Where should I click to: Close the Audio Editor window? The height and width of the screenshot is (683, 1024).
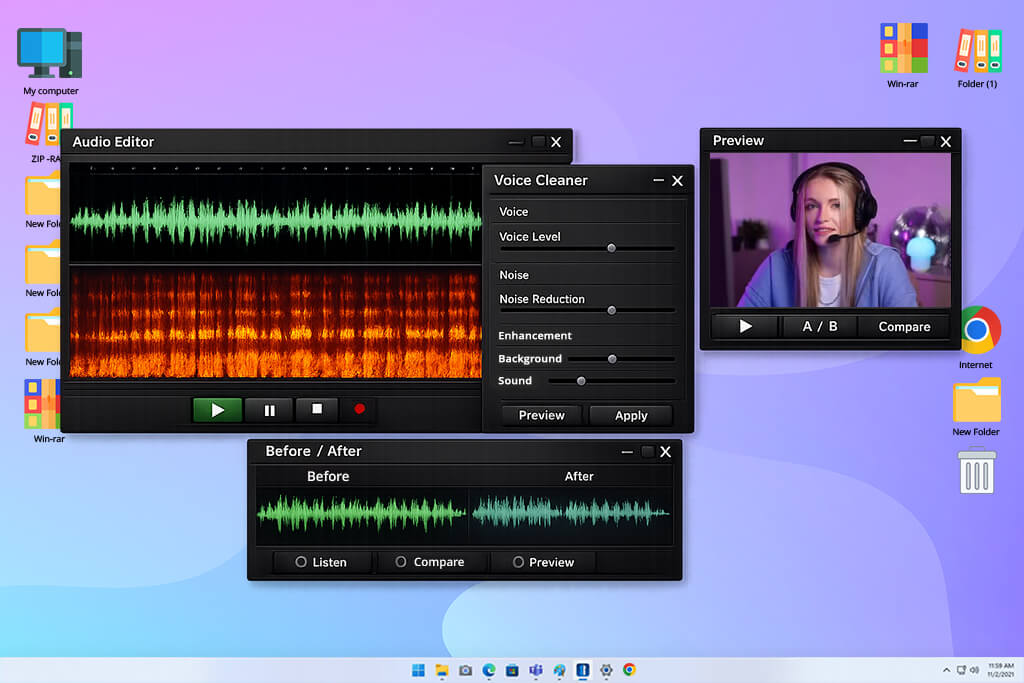pos(556,142)
